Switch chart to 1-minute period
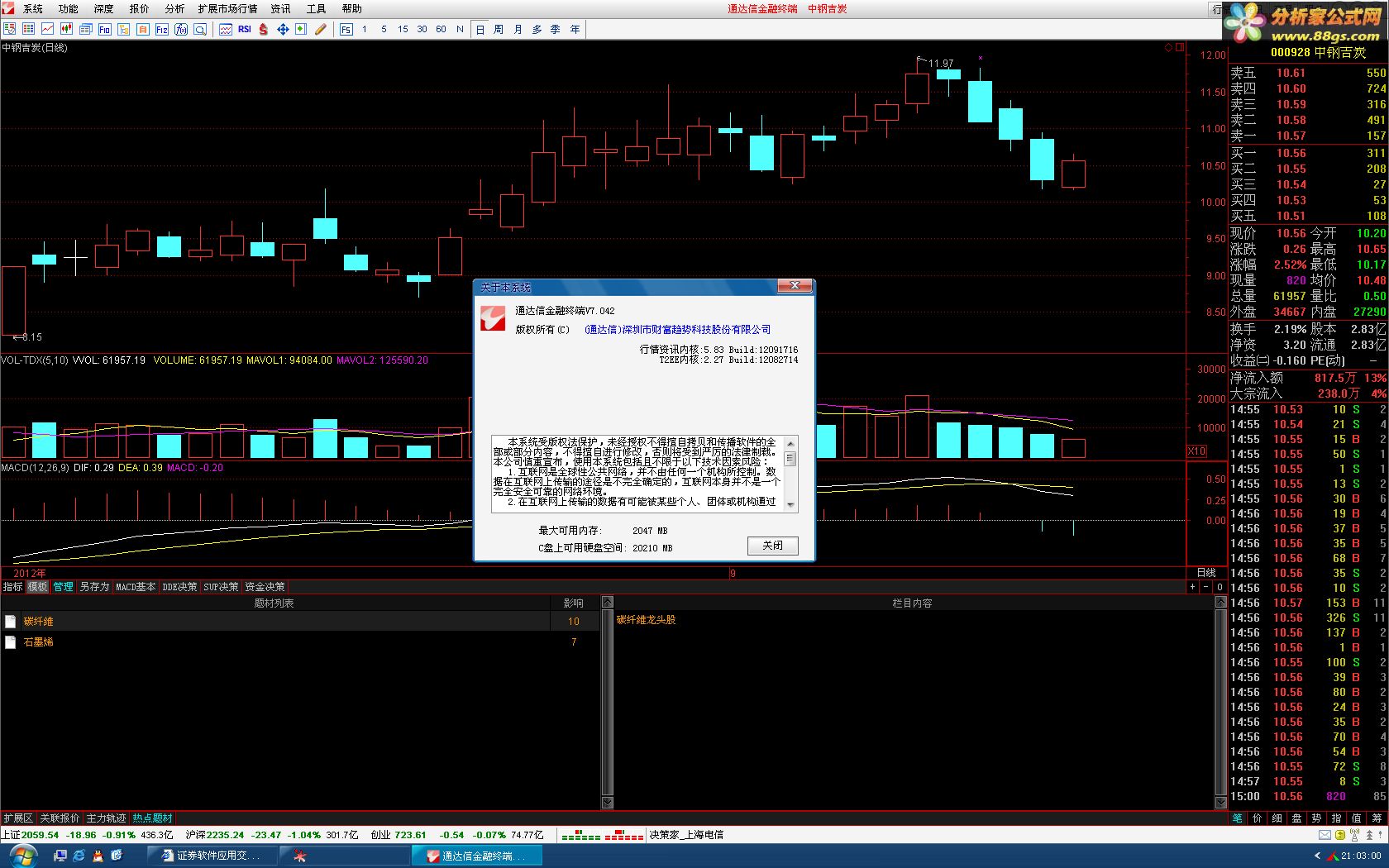 (364, 29)
